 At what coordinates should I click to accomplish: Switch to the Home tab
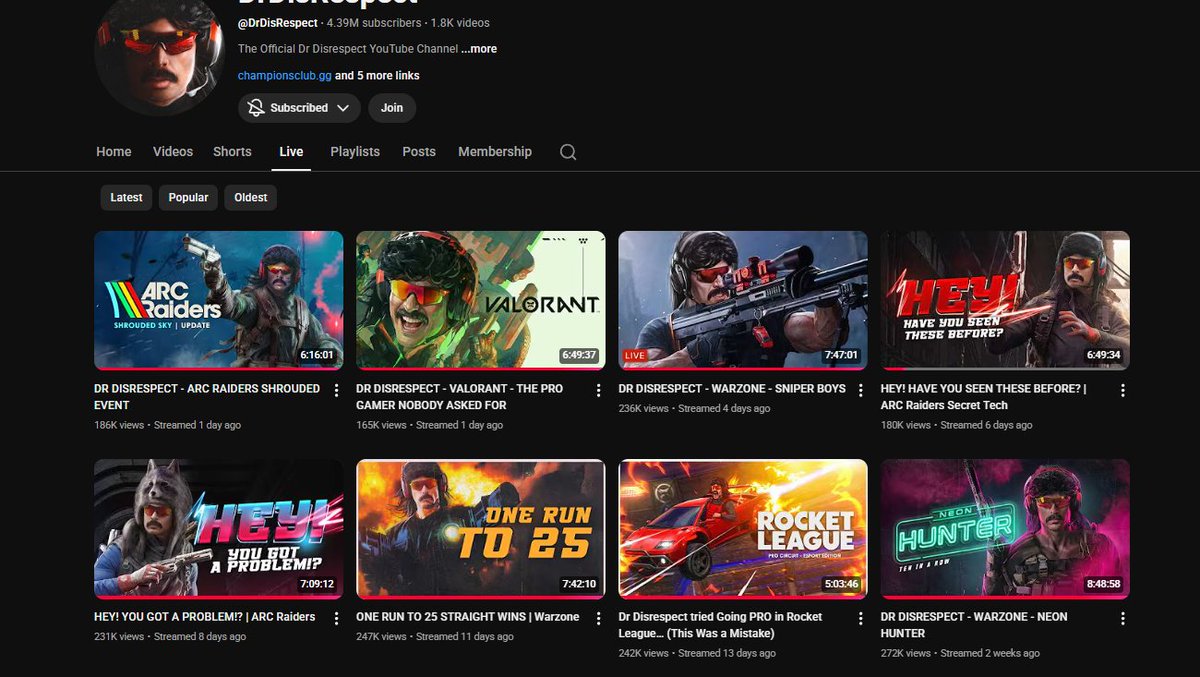[114, 152]
